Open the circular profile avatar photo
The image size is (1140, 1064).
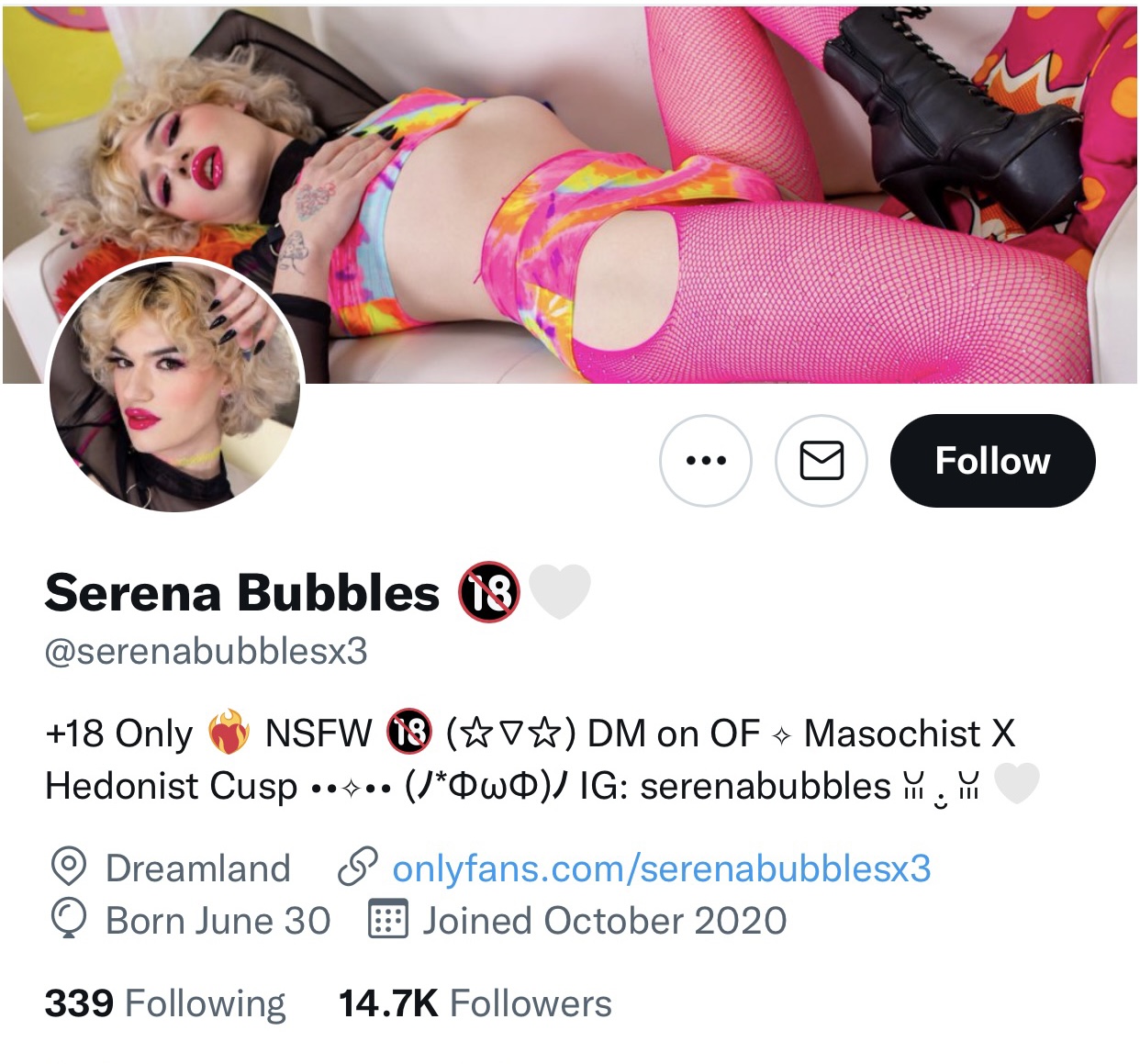coord(174,385)
